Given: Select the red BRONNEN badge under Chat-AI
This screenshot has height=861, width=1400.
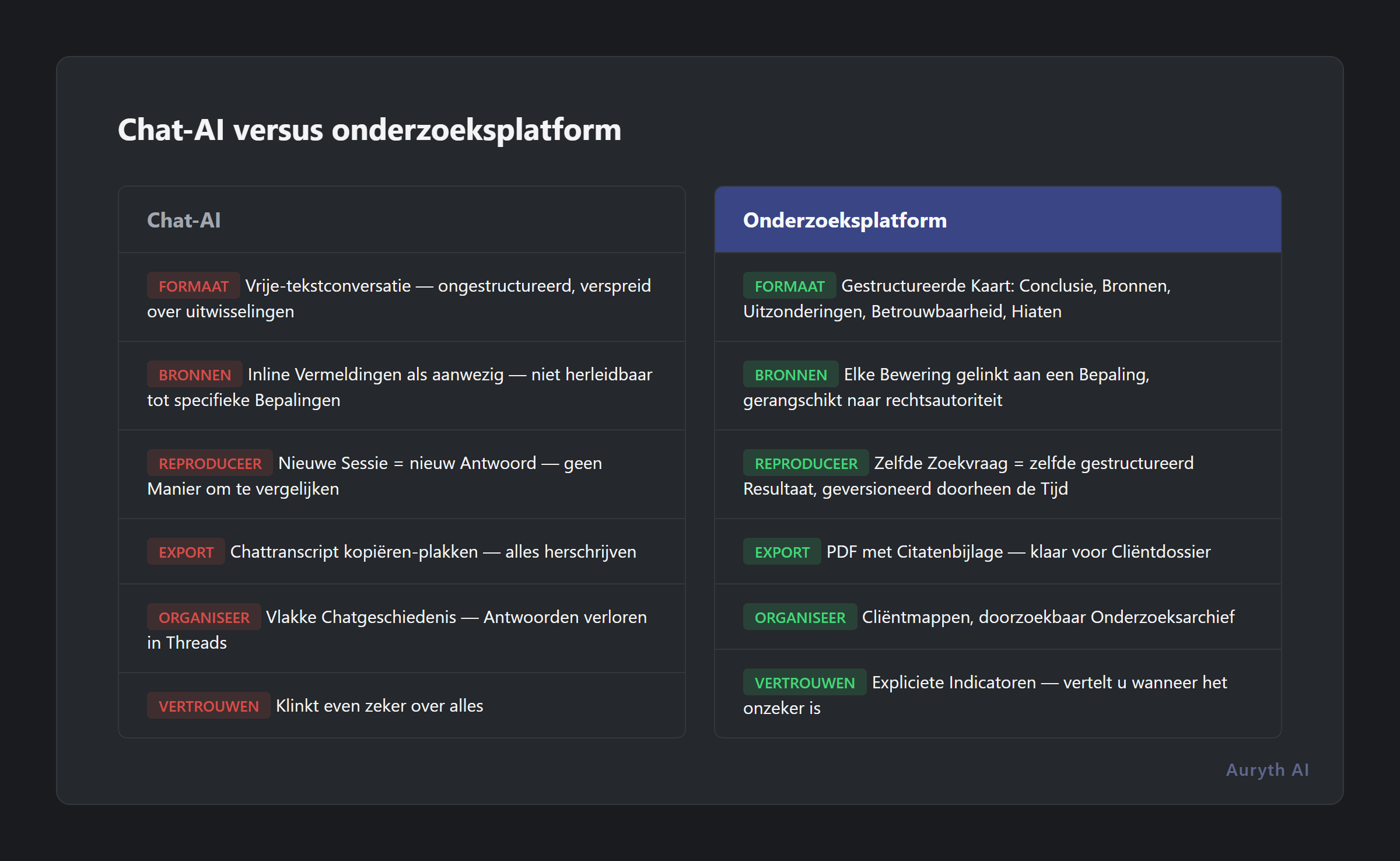Looking at the screenshot, I should [x=194, y=374].
